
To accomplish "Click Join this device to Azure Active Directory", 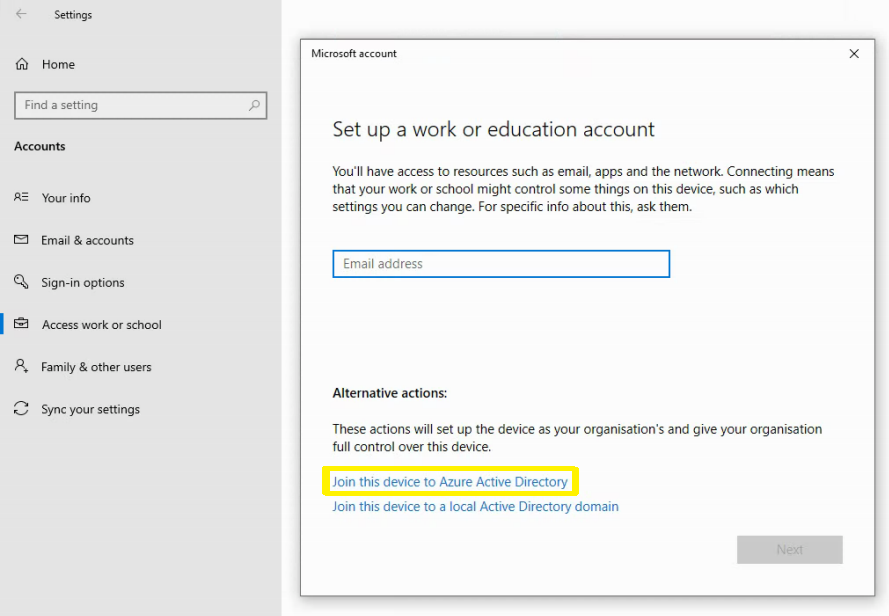I will (450, 482).
